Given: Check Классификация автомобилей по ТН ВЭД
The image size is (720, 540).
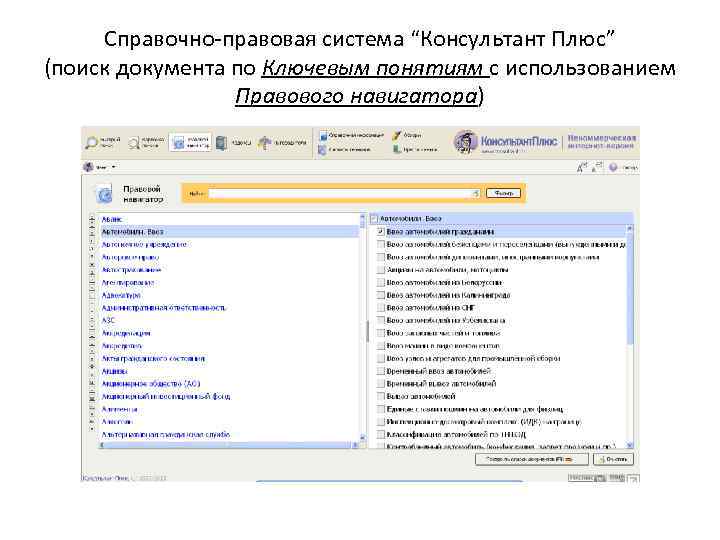Looking at the screenshot, I should click(x=381, y=434).
